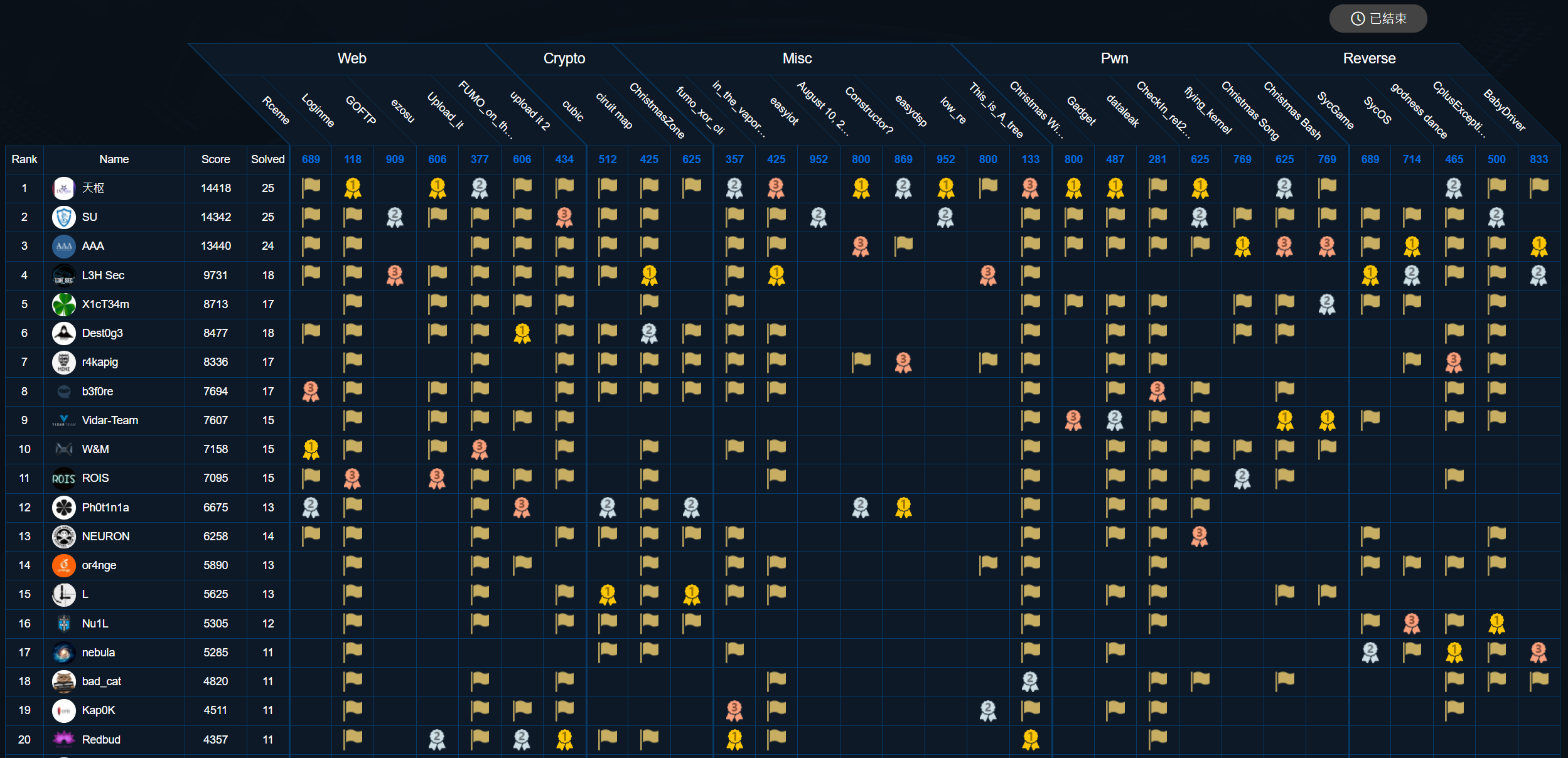Click SU's flag icon under Rceme
1568x758 pixels.
pyautogui.click(x=311, y=216)
